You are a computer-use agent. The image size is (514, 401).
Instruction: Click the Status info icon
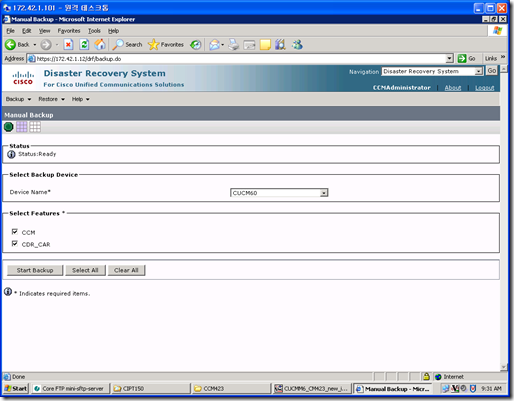pyautogui.click(x=11, y=154)
